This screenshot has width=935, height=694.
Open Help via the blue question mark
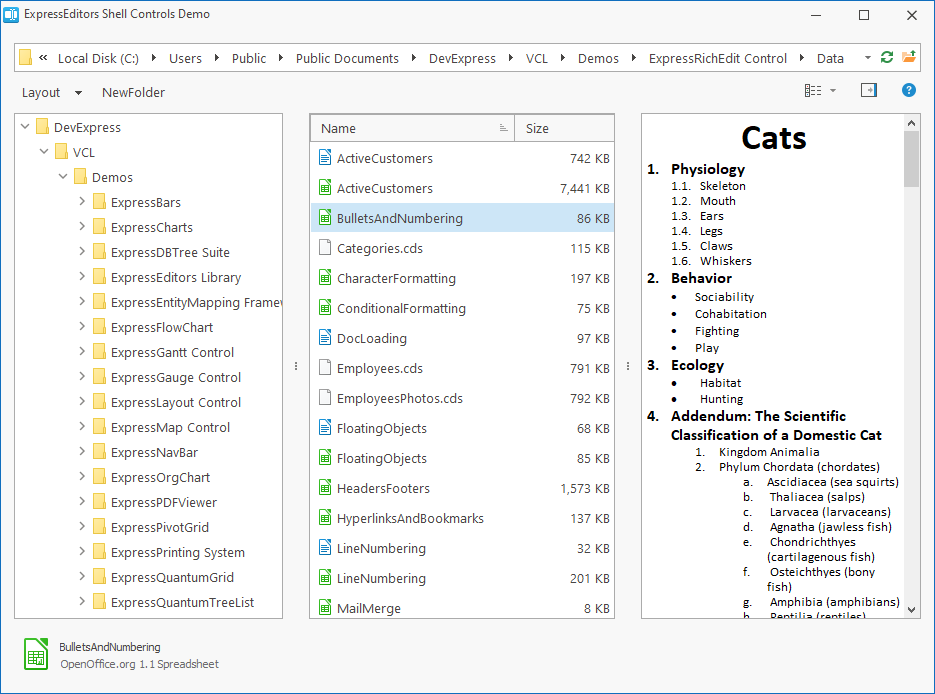click(x=908, y=90)
